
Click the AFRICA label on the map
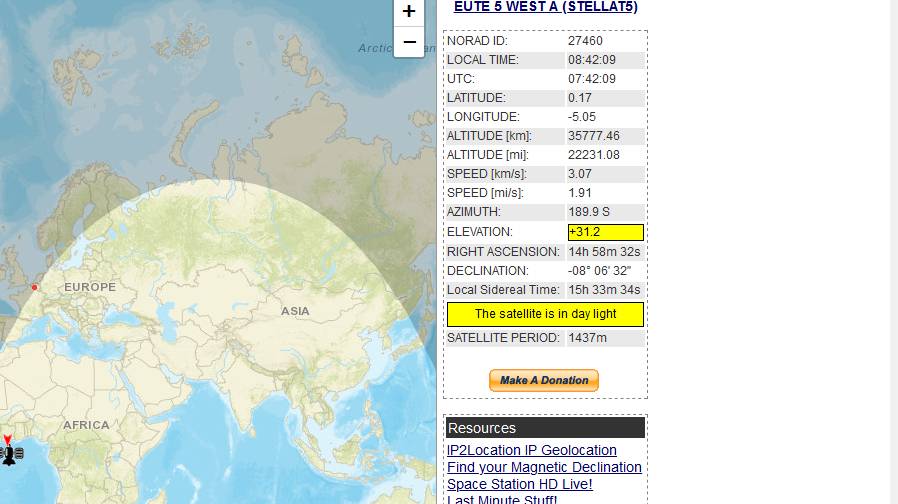86,425
